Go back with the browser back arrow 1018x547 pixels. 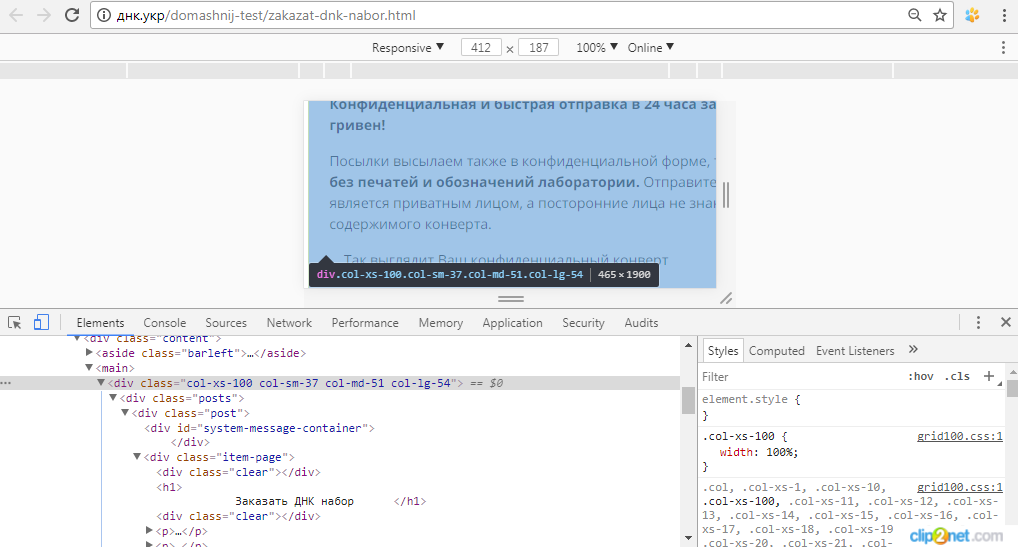[x=16, y=15]
